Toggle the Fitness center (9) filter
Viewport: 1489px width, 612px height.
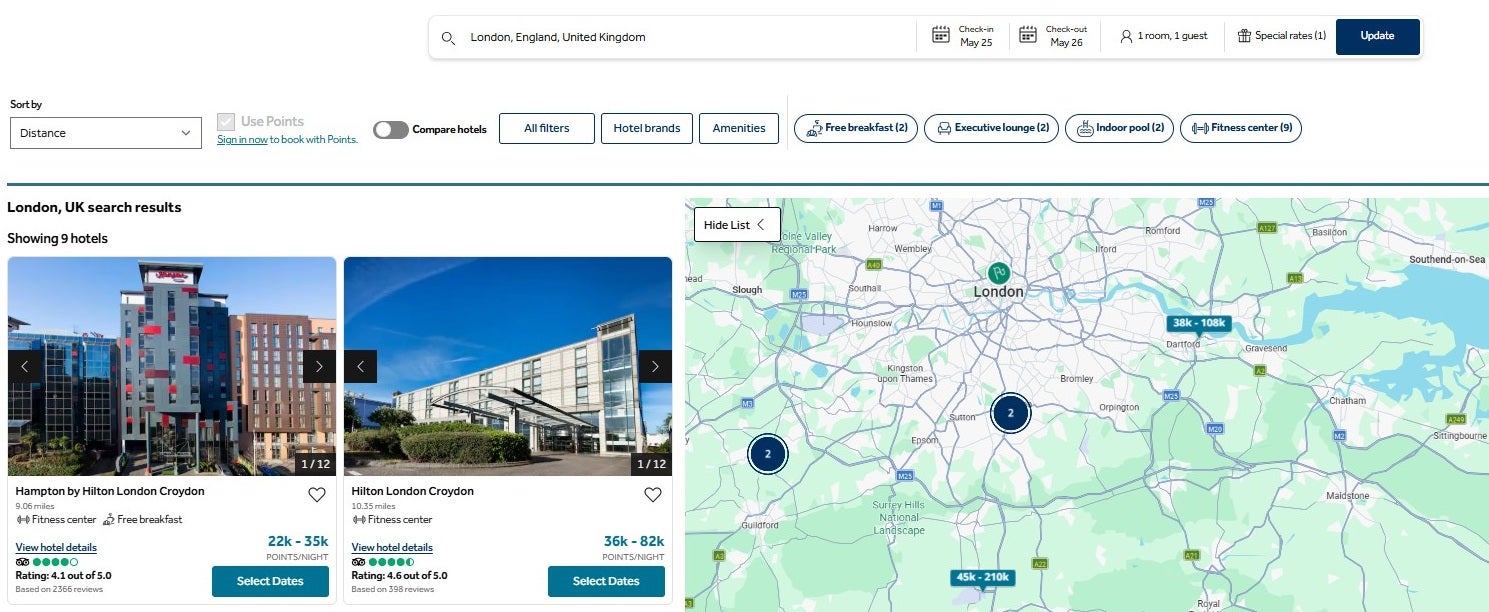[1241, 128]
